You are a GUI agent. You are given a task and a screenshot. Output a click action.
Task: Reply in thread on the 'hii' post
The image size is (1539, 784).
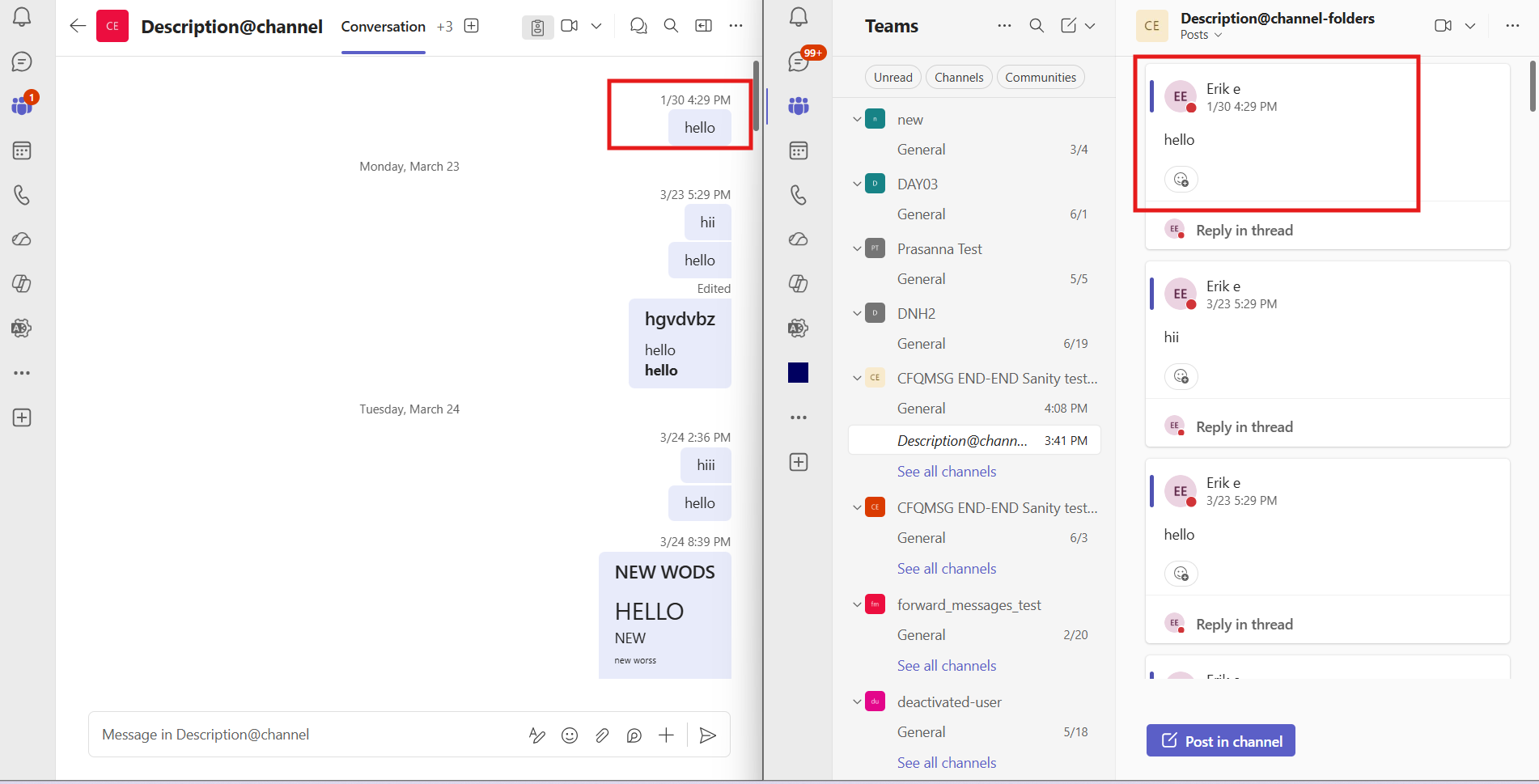coord(1244,427)
